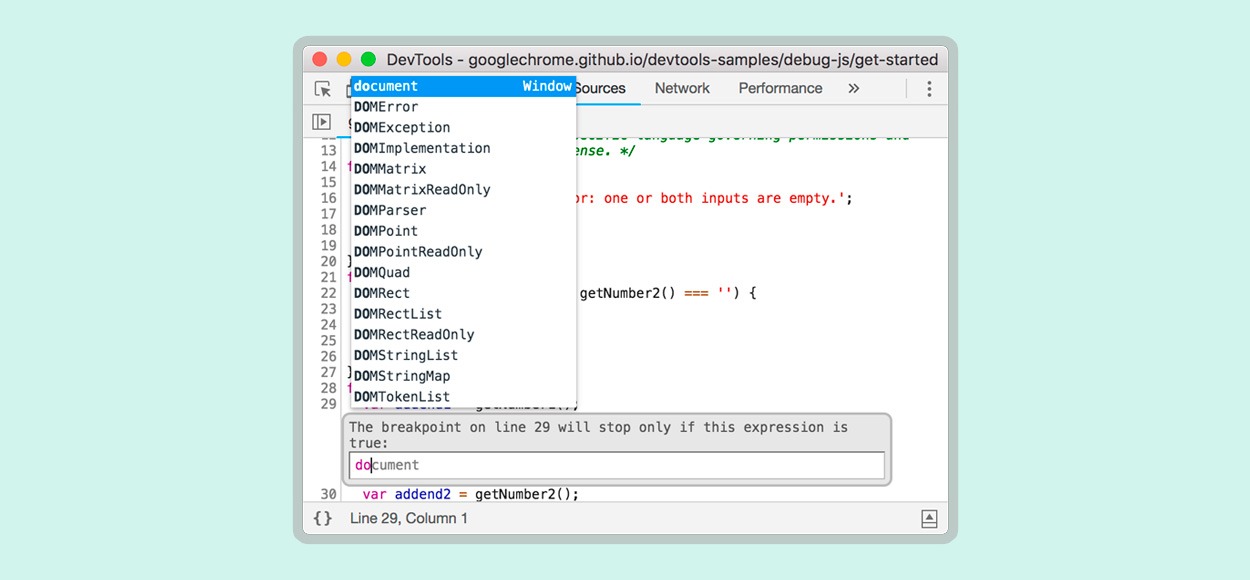Screen dimensions: 1250x580
Task: Open the DevTools three-dot customize menu
Action: click(929, 88)
